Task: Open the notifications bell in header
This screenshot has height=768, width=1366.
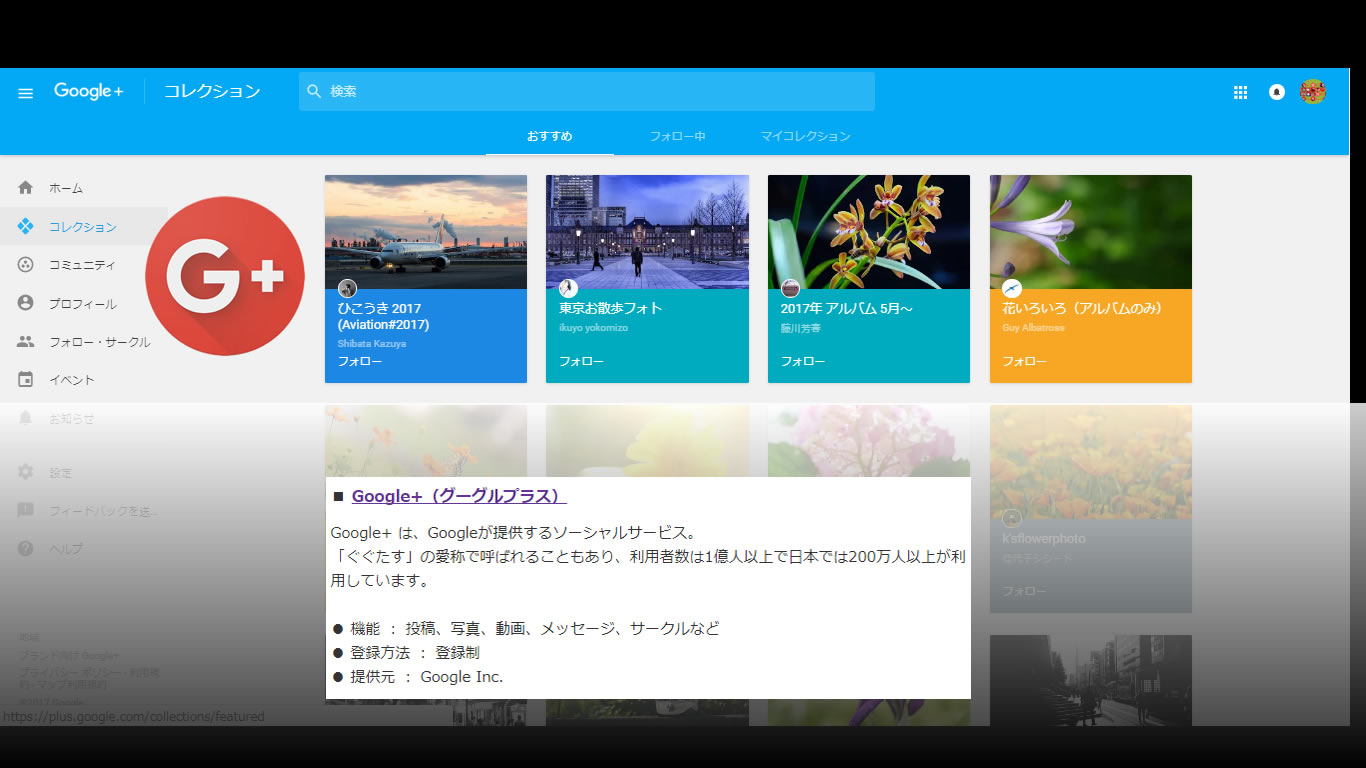Action: 1277,92
